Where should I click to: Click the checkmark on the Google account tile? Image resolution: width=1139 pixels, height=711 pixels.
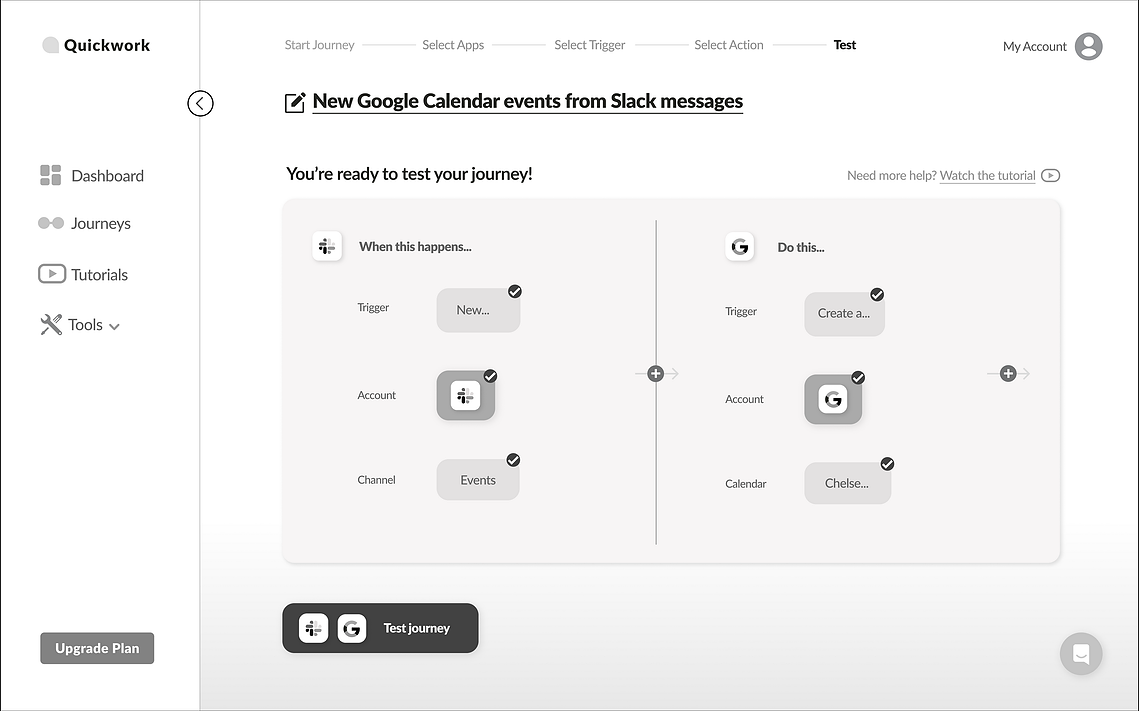[x=859, y=378]
